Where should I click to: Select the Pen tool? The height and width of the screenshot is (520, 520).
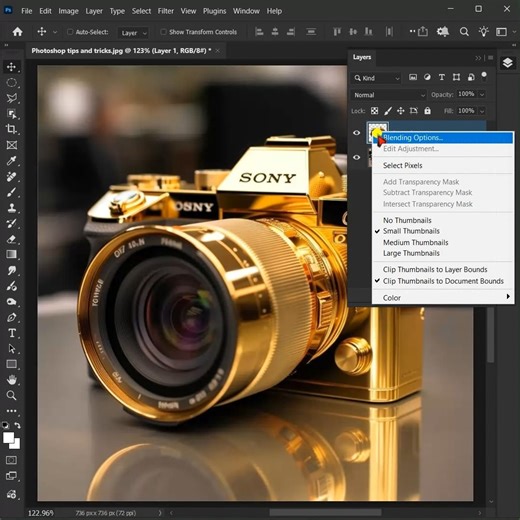(x=12, y=317)
